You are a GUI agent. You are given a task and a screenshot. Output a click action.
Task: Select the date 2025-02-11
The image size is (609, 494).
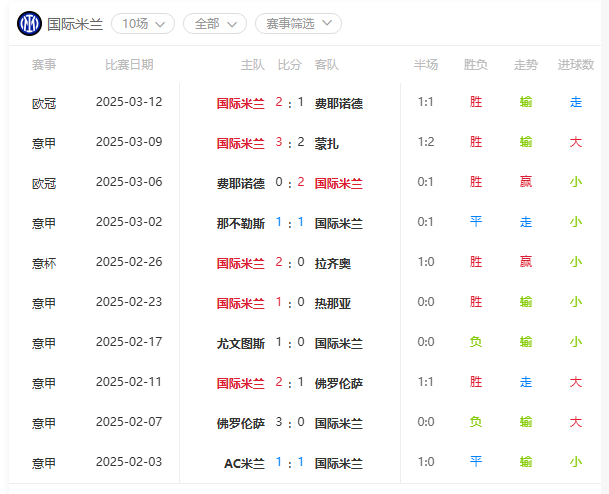click(x=129, y=382)
